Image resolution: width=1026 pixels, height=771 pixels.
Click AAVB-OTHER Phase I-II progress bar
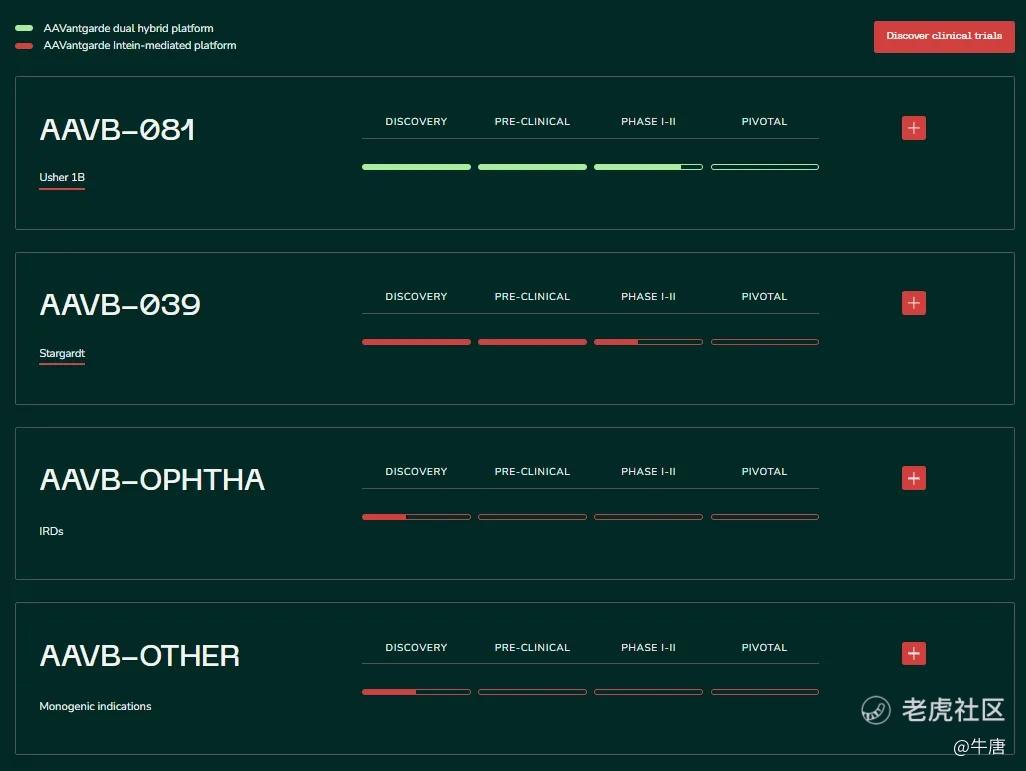click(x=648, y=692)
